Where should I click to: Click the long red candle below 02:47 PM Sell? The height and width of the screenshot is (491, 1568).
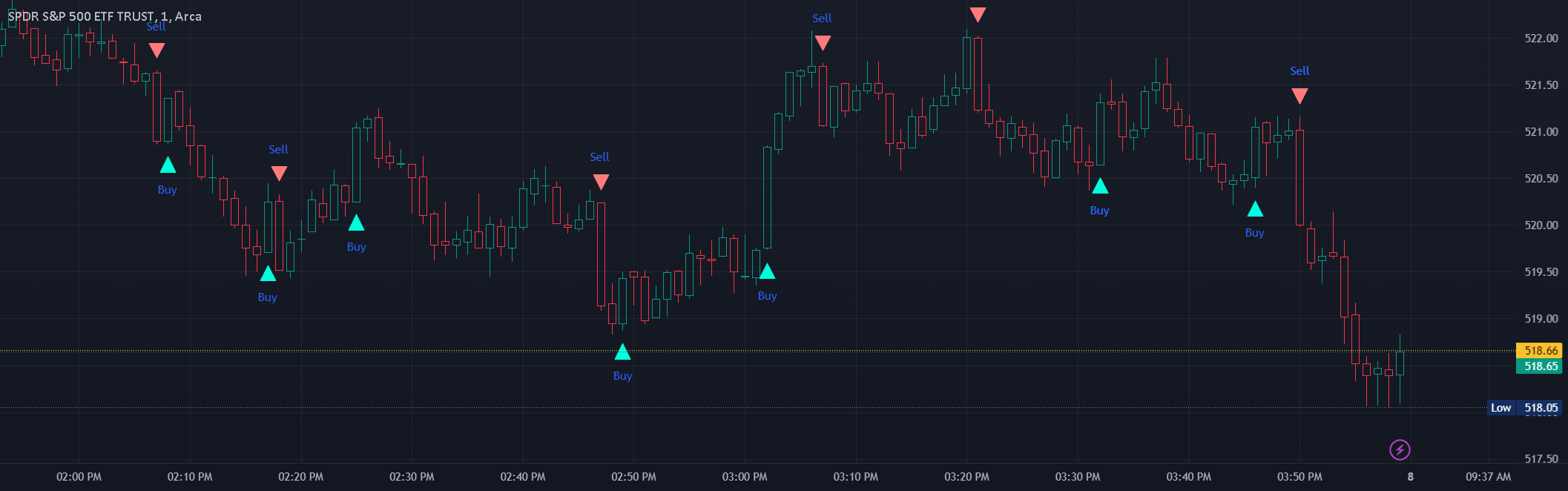tap(601, 254)
